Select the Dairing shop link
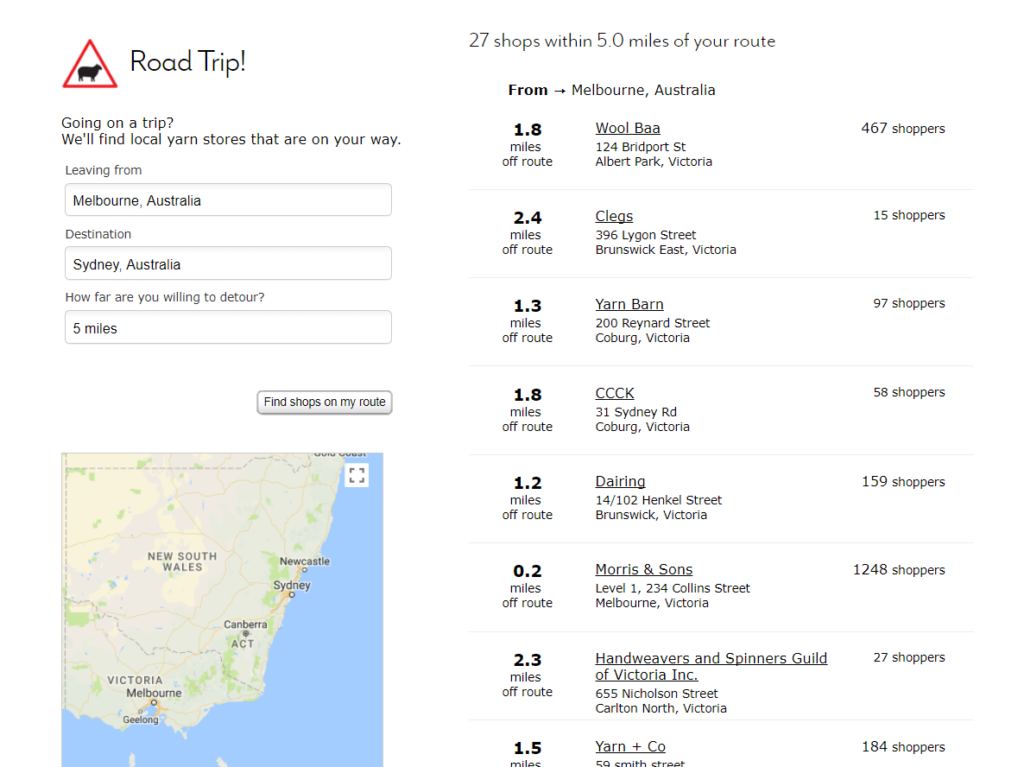The image size is (1024, 767). coord(620,481)
